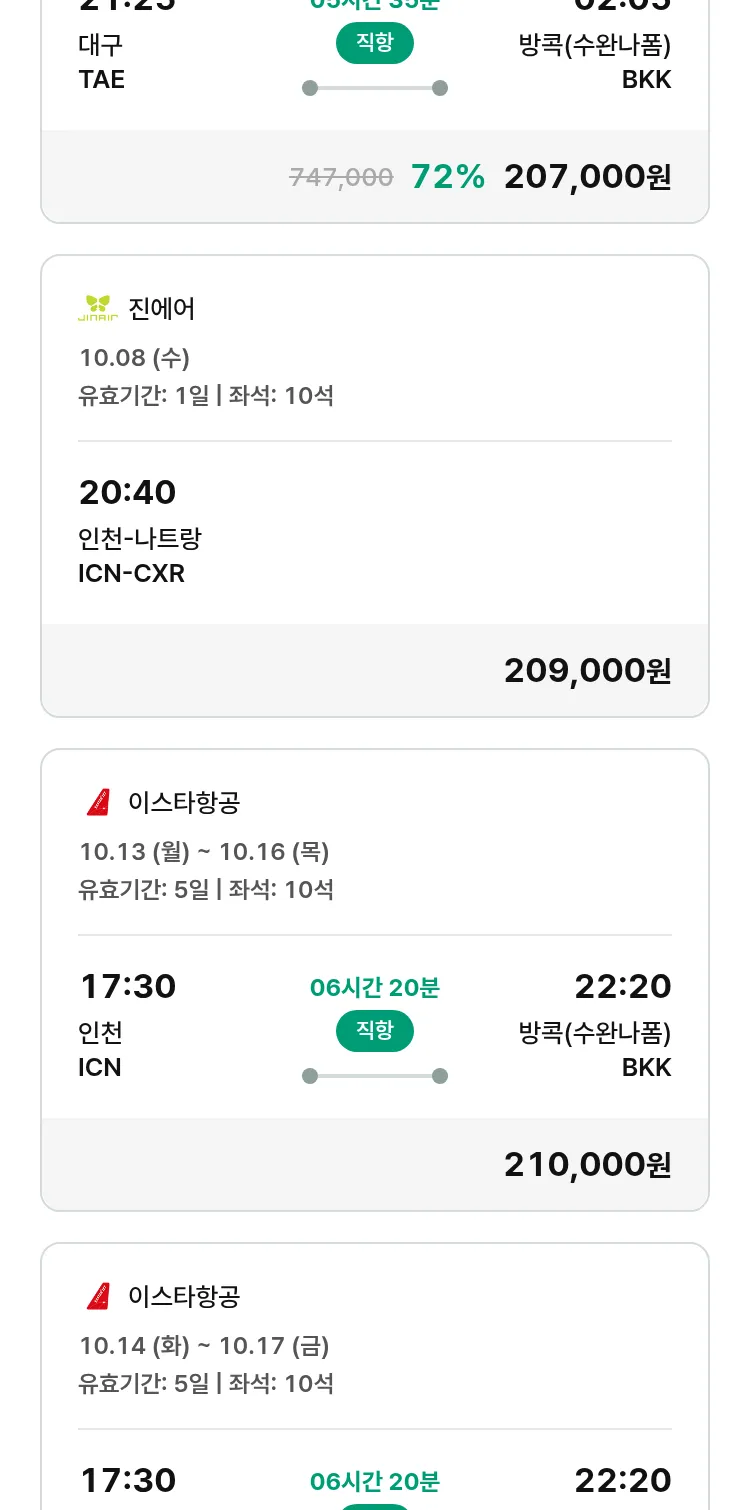Tap the 대구 TAE departure airport
The height and width of the screenshot is (1510, 750).
pyautogui.click(x=101, y=62)
